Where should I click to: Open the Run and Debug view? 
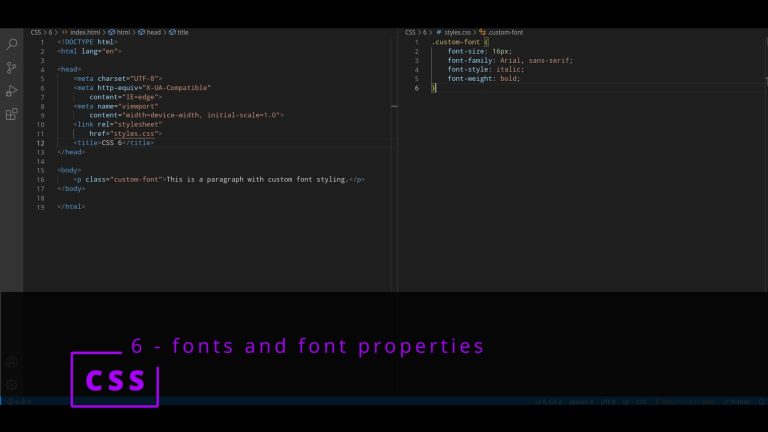tap(12, 91)
